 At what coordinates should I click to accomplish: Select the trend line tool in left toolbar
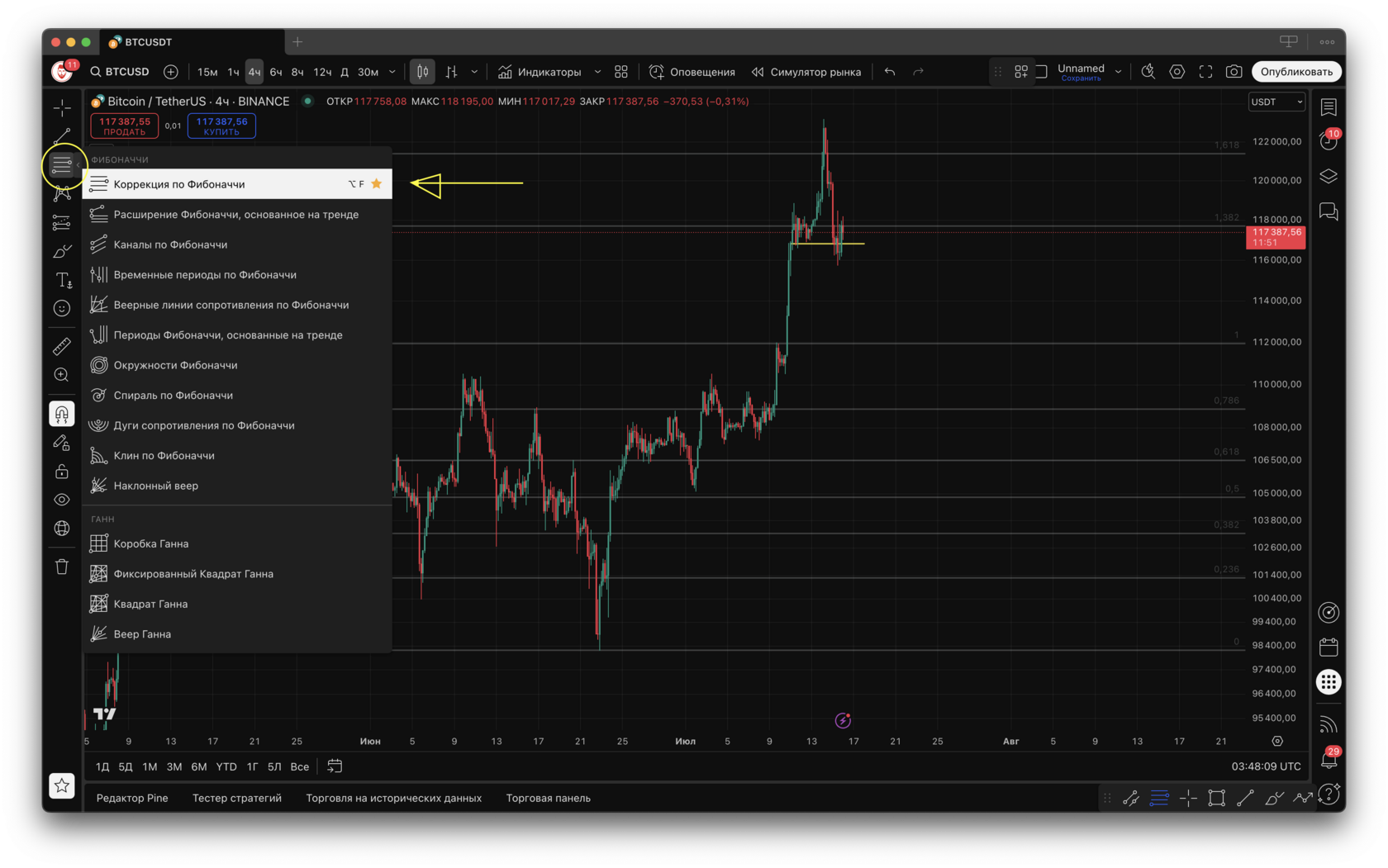(x=62, y=135)
